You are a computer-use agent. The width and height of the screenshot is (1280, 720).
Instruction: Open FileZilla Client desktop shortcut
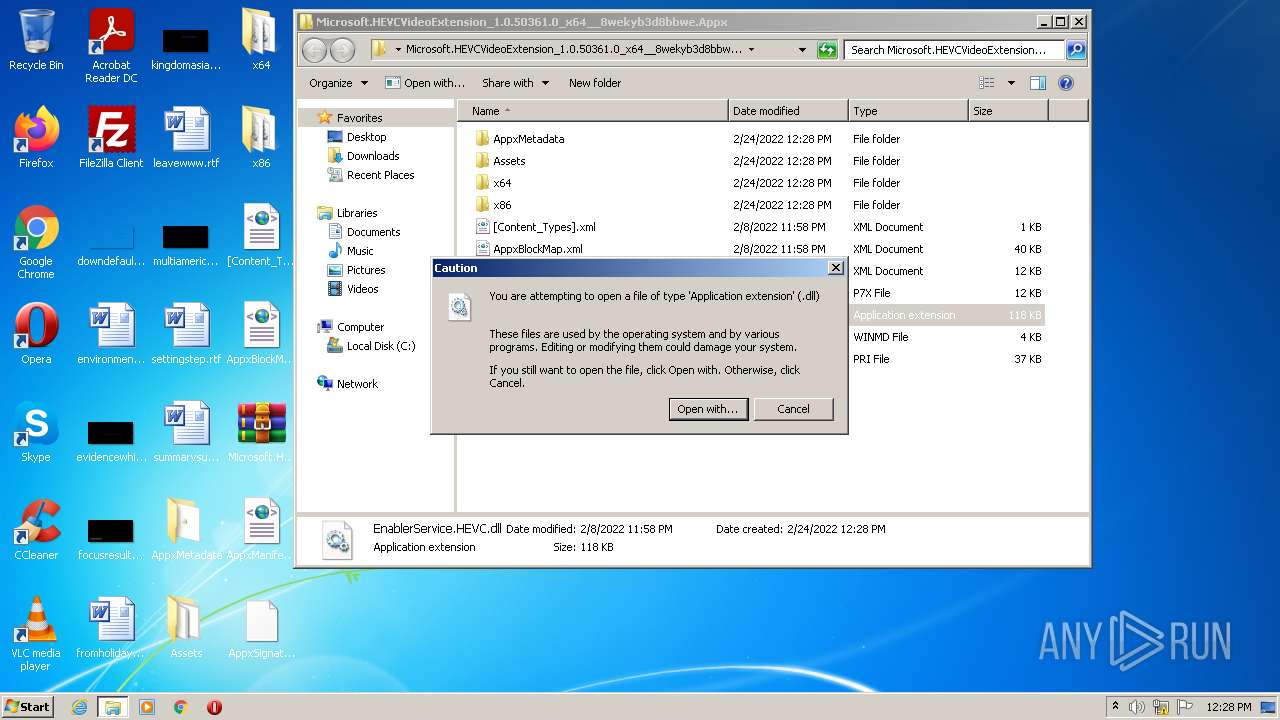pos(111,138)
